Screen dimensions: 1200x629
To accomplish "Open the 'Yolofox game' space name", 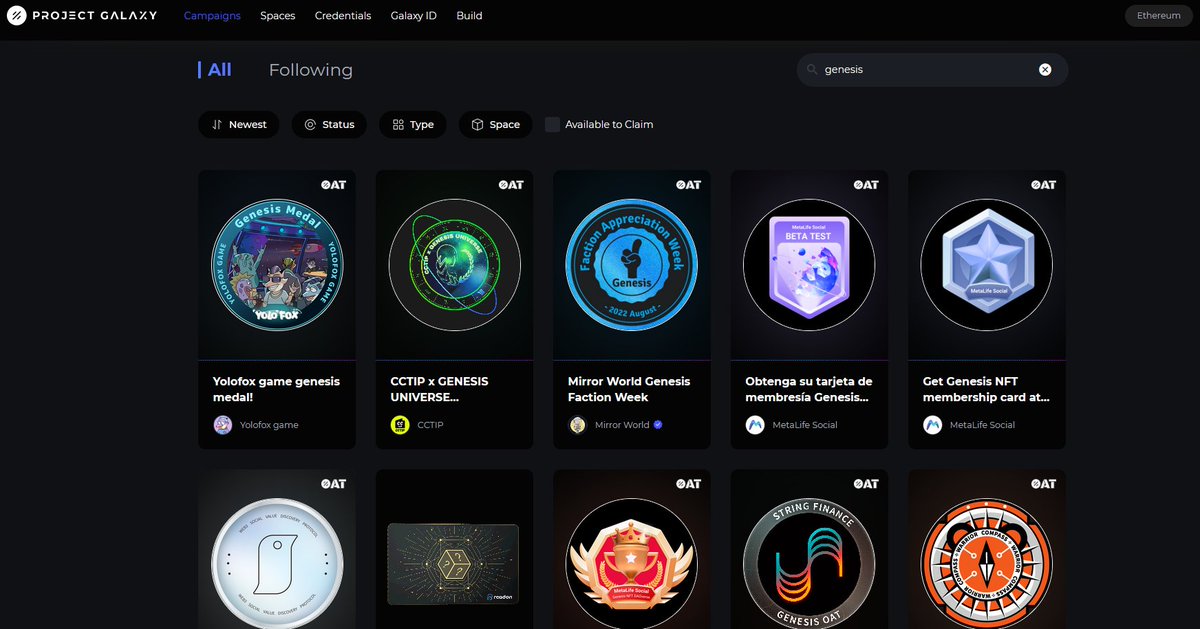I will point(269,425).
